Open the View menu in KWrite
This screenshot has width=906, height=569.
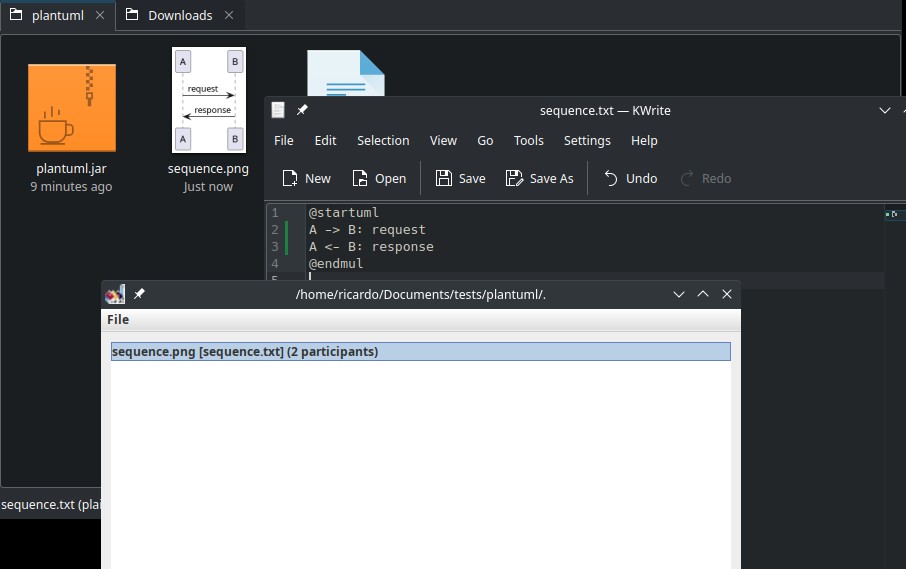coord(443,140)
